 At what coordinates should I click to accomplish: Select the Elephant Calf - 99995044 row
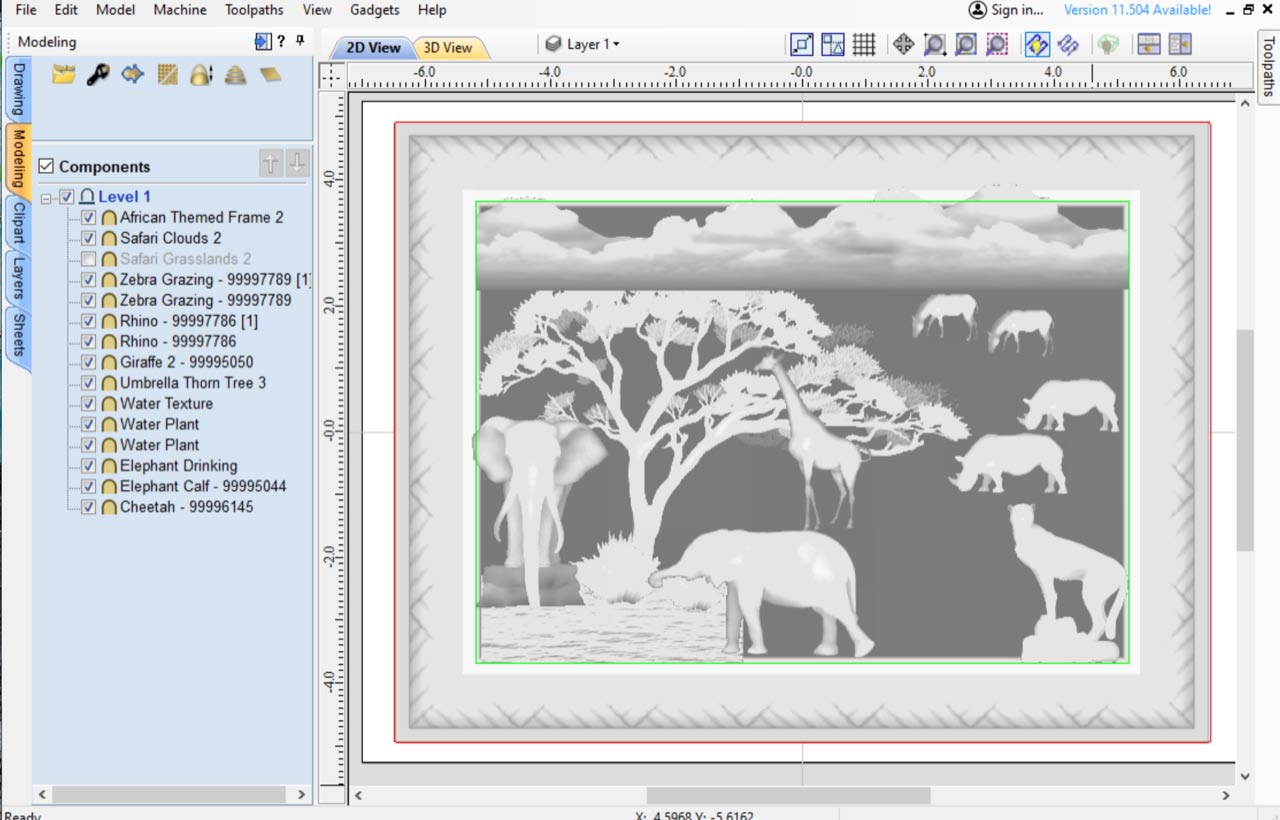[203, 486]
